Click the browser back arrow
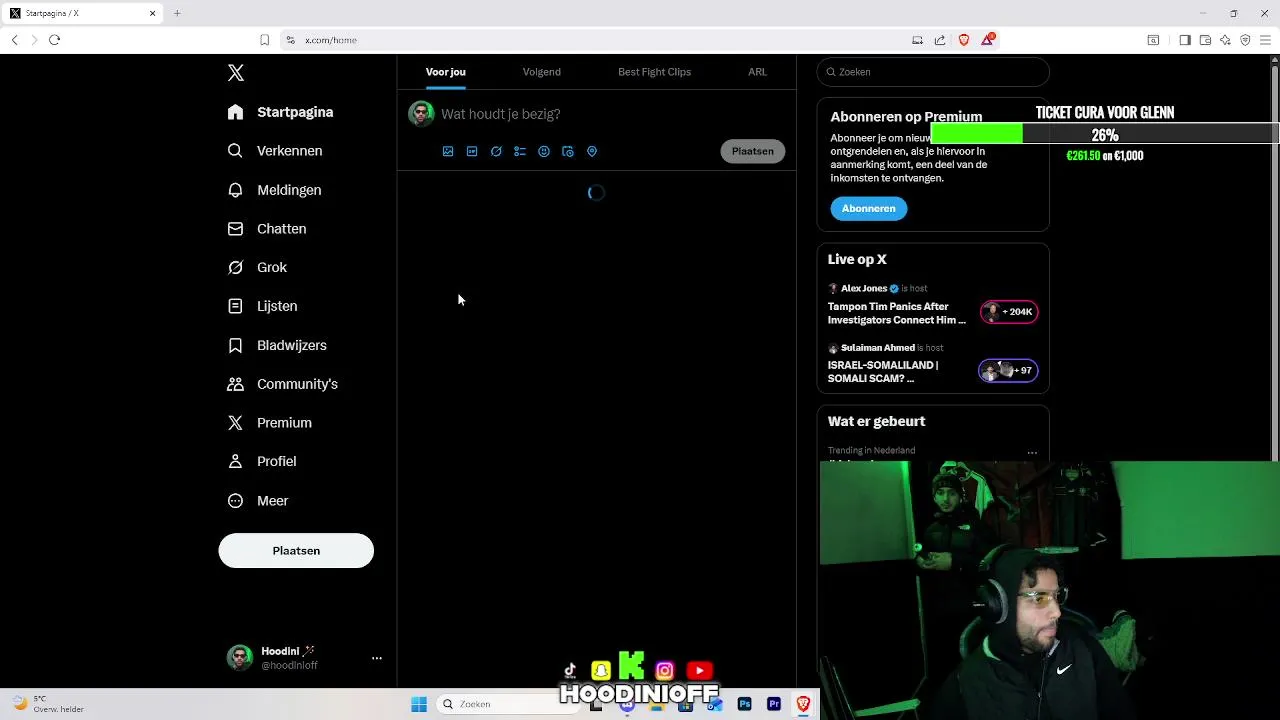1280x720 pixels. 14,40
